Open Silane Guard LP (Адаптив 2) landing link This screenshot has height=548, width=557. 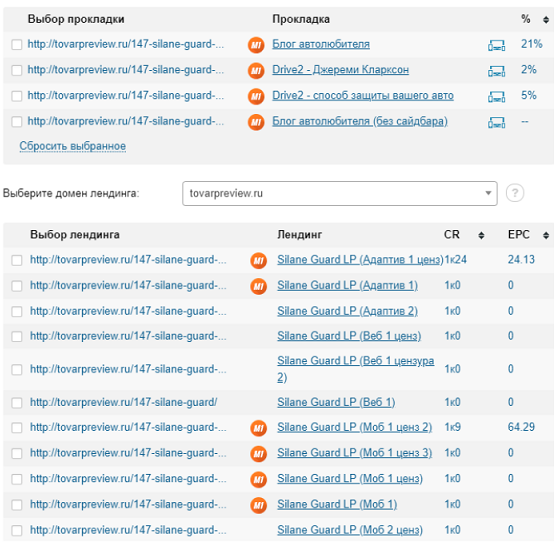tap(347, 311)
